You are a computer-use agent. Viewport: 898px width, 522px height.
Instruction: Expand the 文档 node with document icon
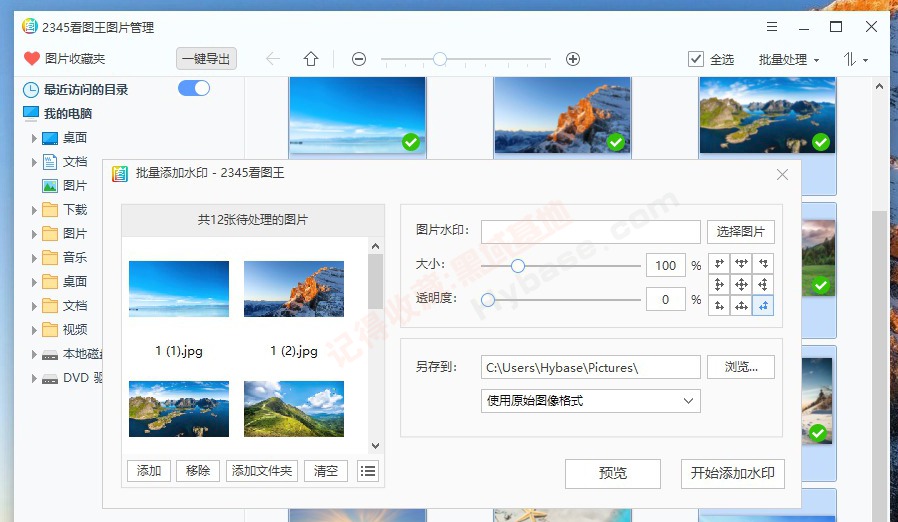34,162
